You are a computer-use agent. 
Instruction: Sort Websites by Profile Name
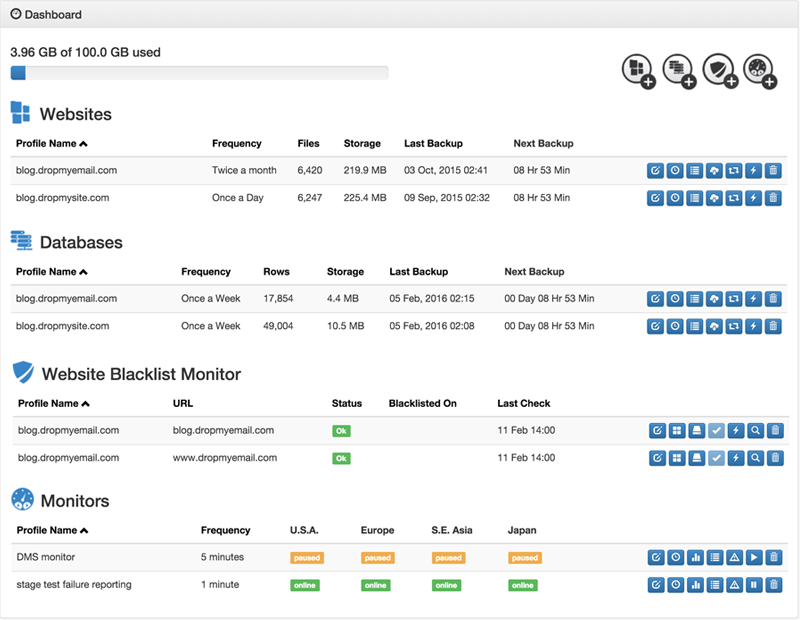(x=48, y=143)
